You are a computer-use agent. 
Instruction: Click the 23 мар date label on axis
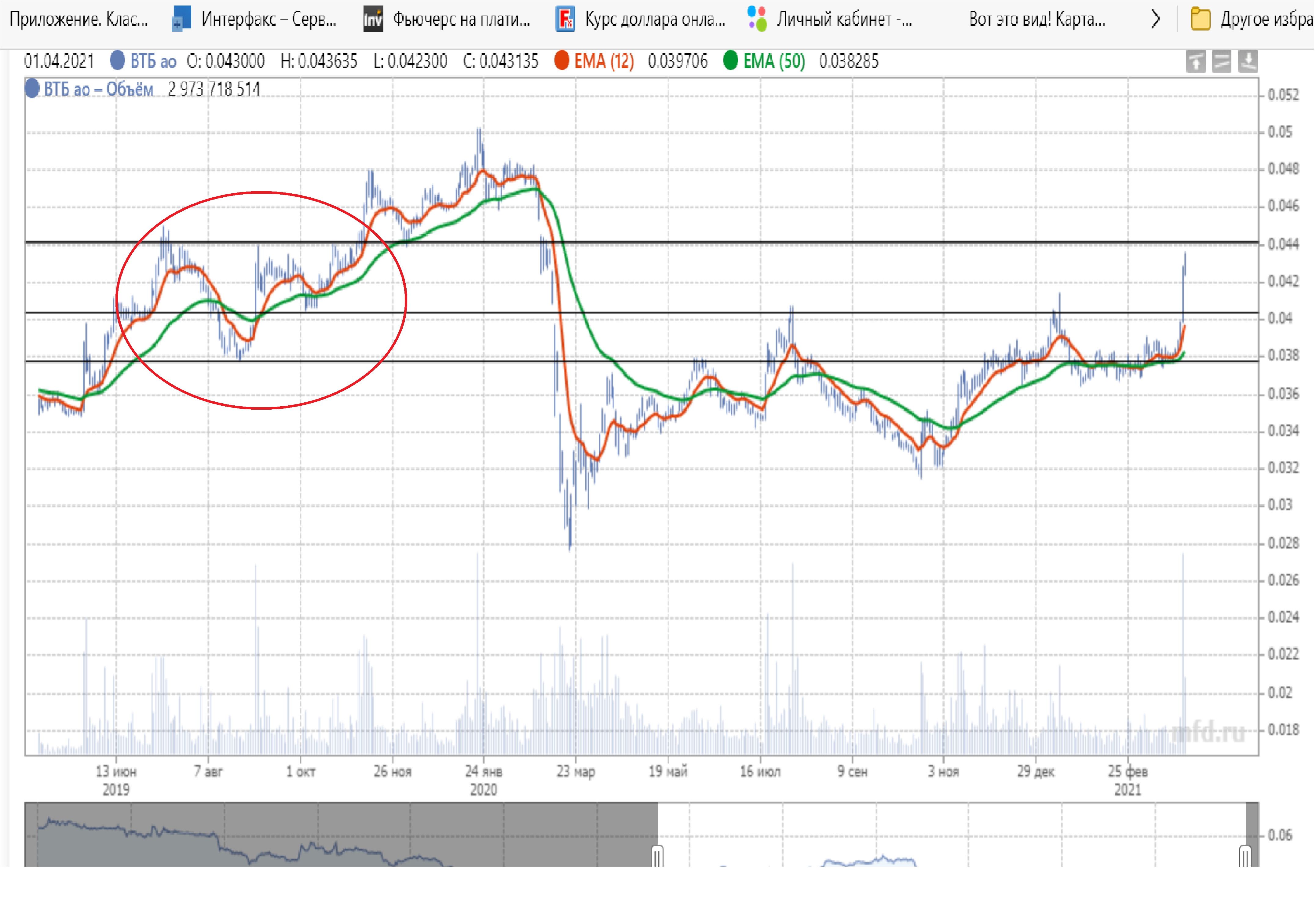pyautogui.click(x=576, y=772)
